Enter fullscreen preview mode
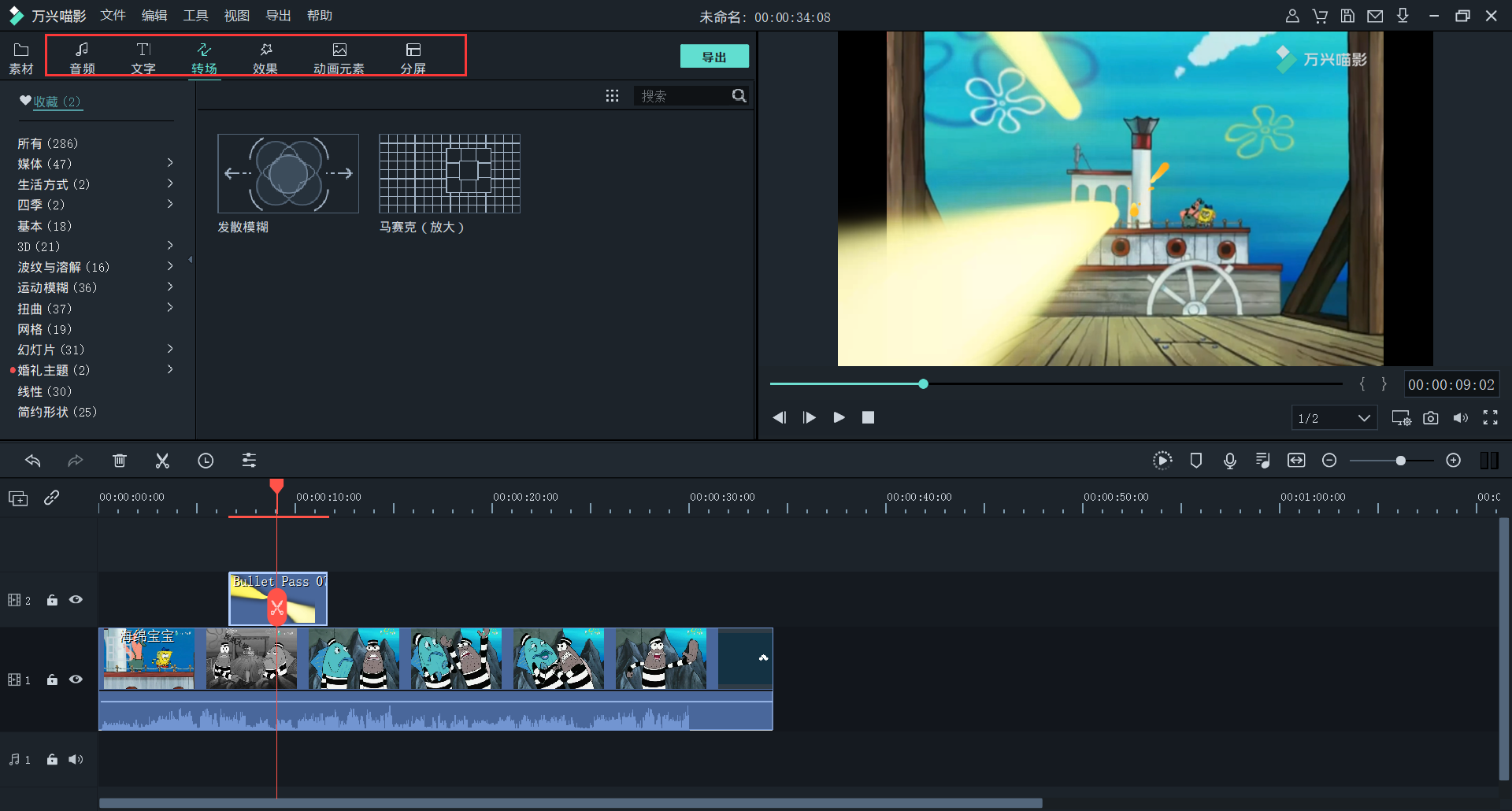The width and height of the screenshot is (1512, 811). pos(1490,418)
